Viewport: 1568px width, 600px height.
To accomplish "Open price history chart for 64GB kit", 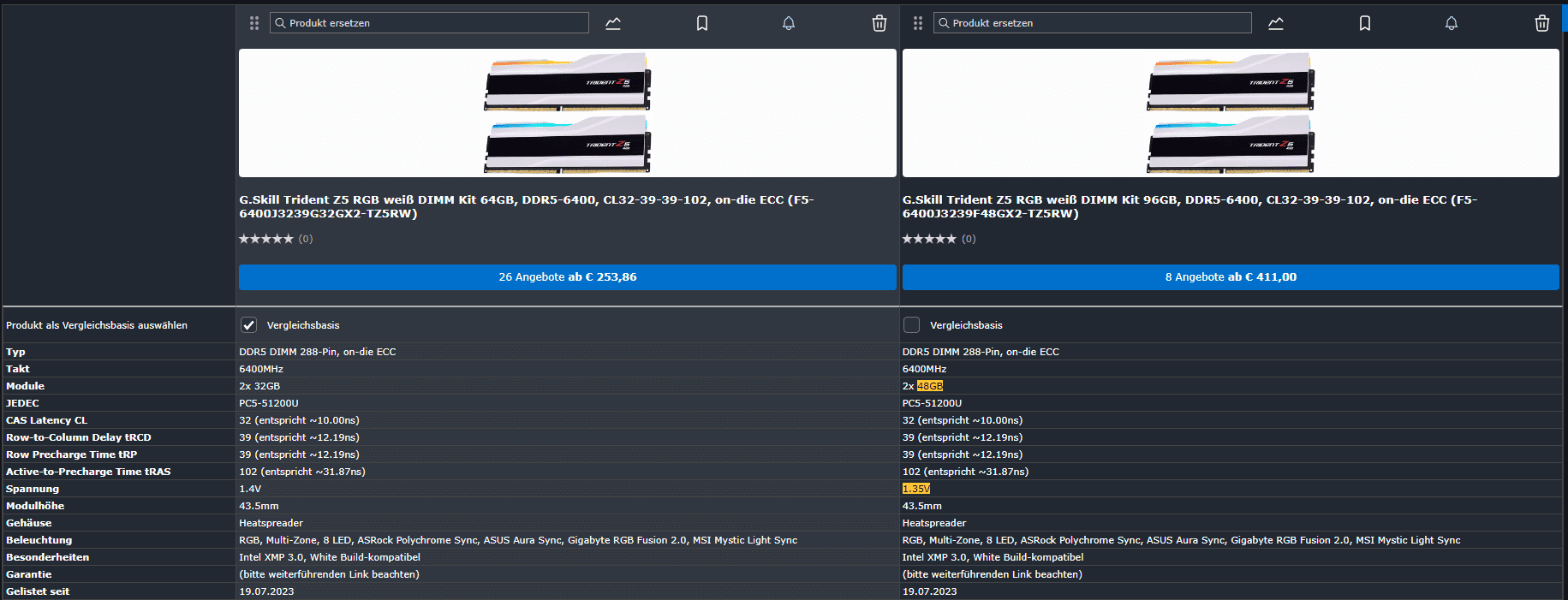I will 613,23.
